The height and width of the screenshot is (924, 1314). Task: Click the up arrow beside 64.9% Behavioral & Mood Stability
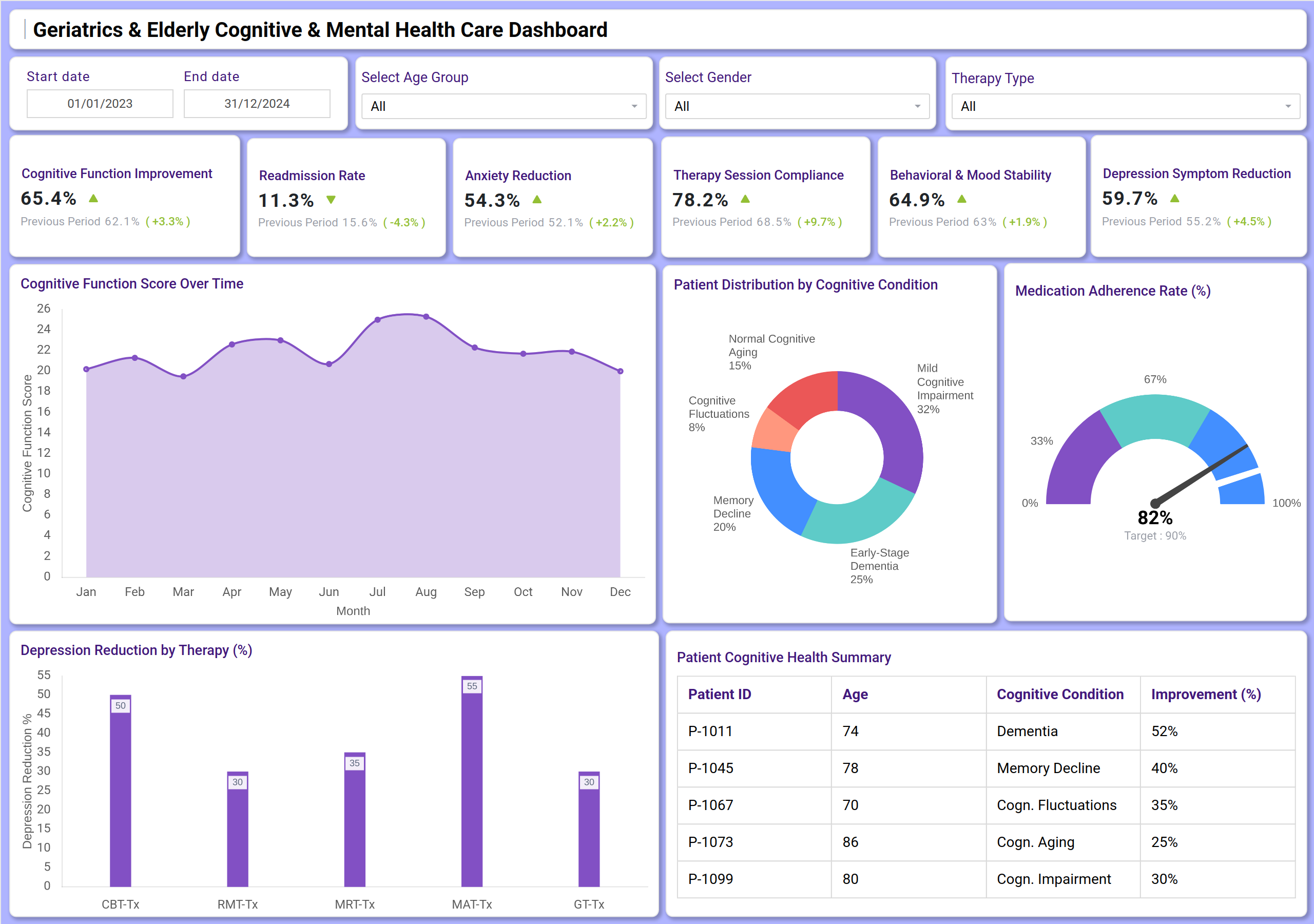click(x=961, y=199)
